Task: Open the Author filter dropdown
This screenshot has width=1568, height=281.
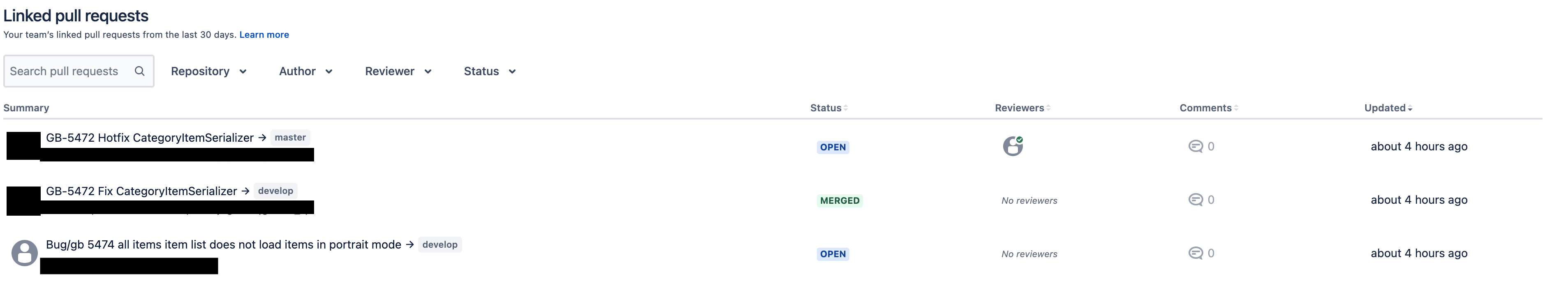Action: (305, 71)
